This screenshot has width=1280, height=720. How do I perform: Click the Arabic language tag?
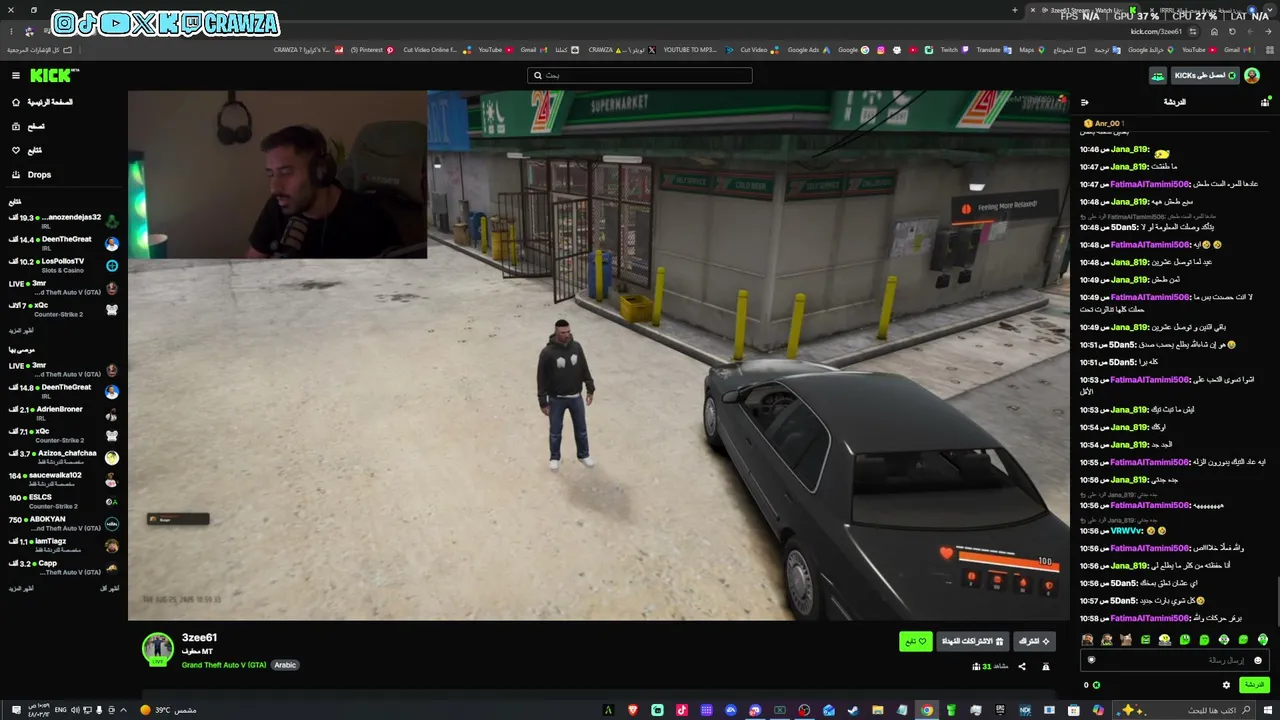[x=285, y=665]
